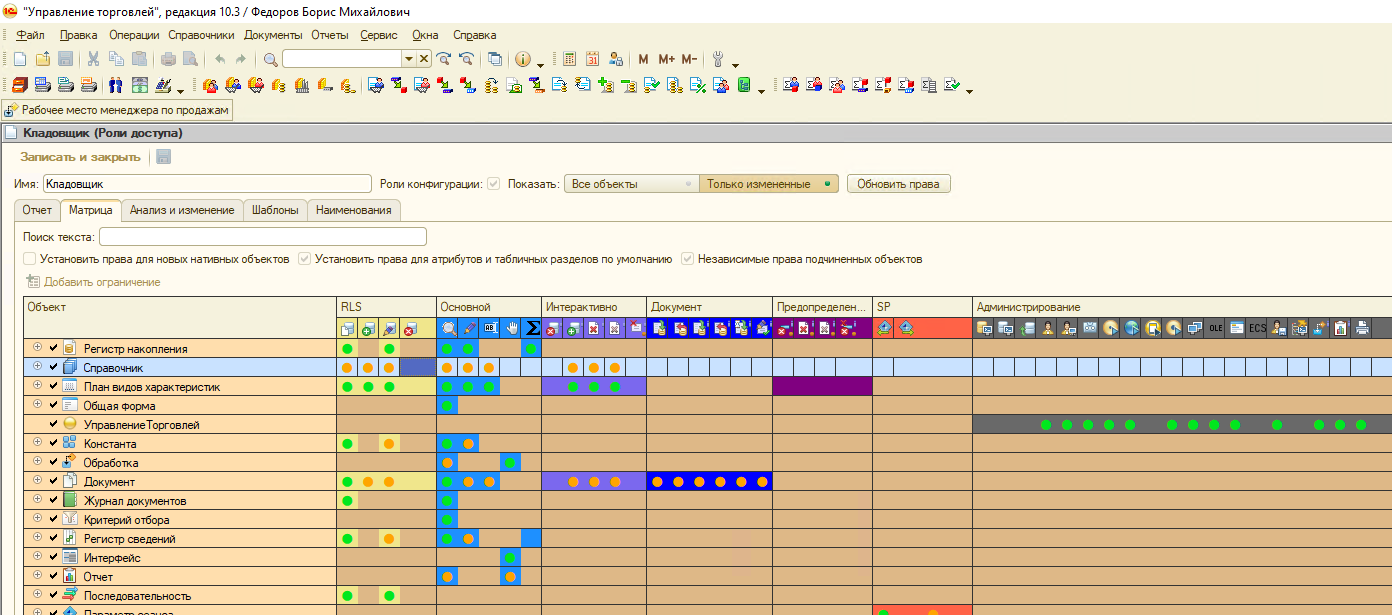Viewport: 1392px width, 615px height.
Task: Switch to the Наименования tab
Action: click(354, 210)
